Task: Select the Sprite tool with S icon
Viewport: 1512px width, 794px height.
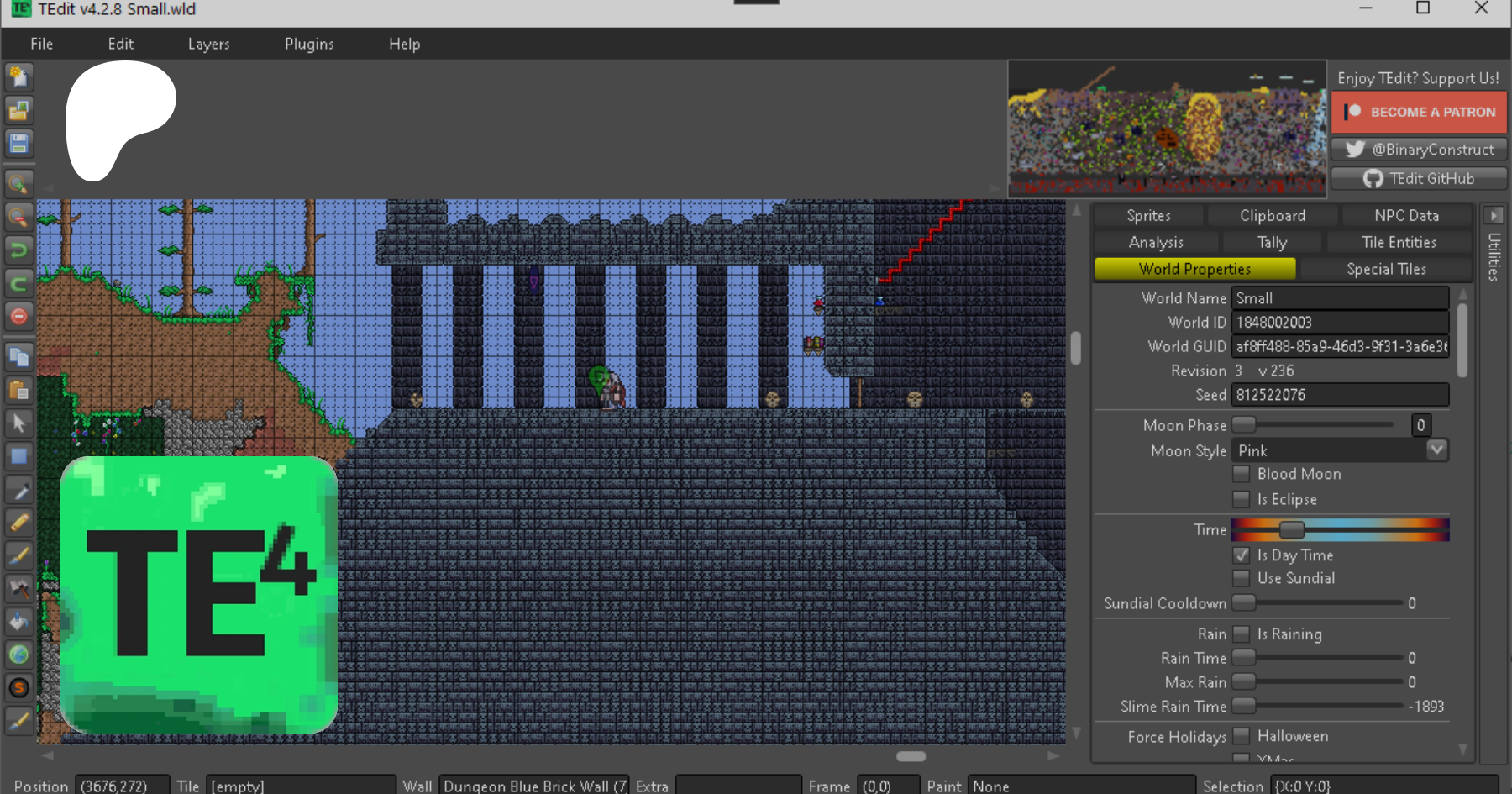Action: (x=18, y=688)
